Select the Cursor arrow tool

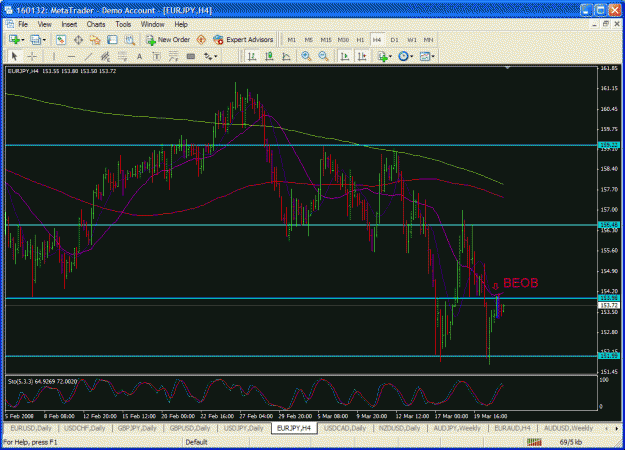pos(15,56)
